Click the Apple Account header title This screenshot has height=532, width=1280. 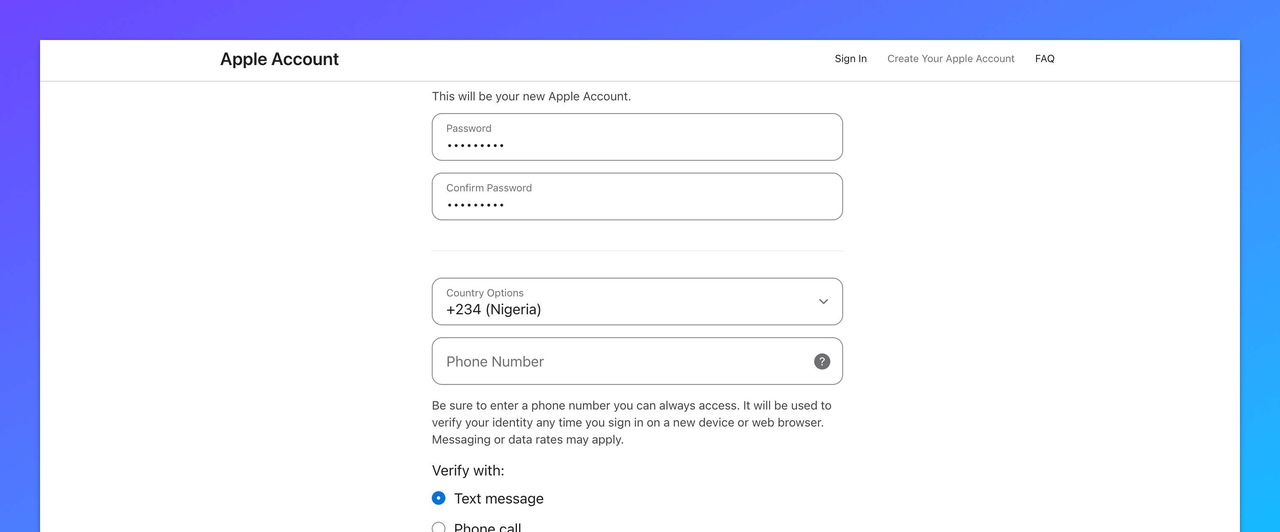point(279,59)
